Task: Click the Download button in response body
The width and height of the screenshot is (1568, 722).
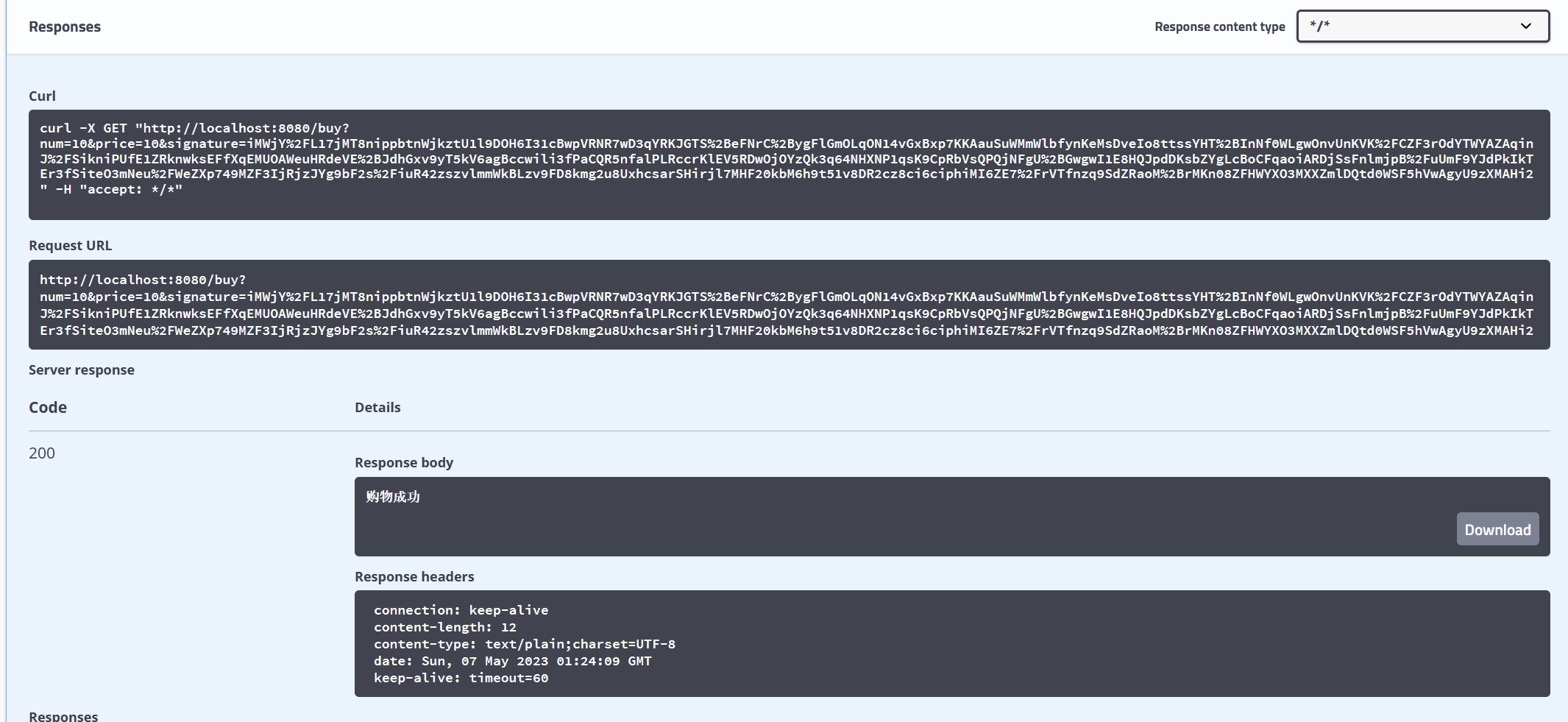Action: coord(1497,529)
